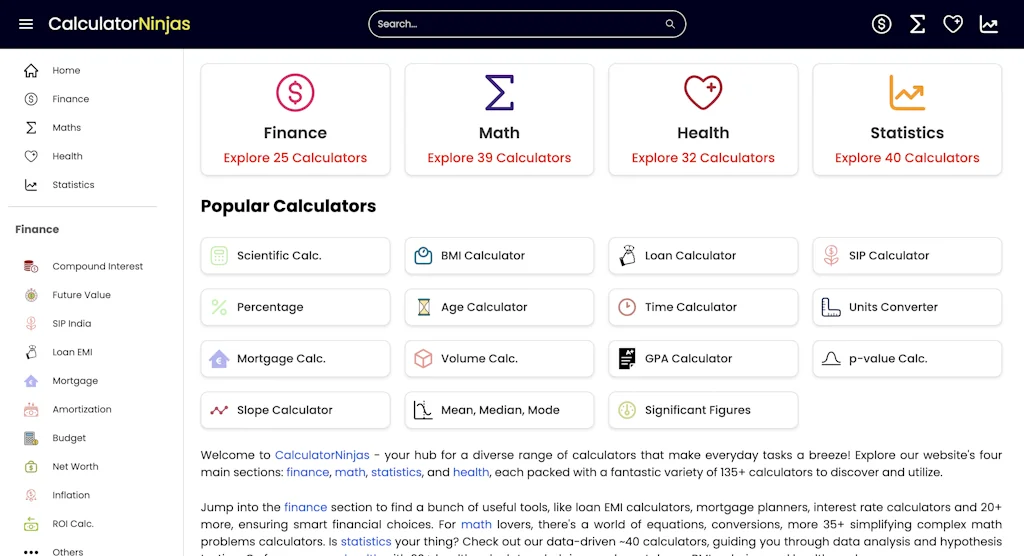Open the hamburger menu icon

point(26,24)
